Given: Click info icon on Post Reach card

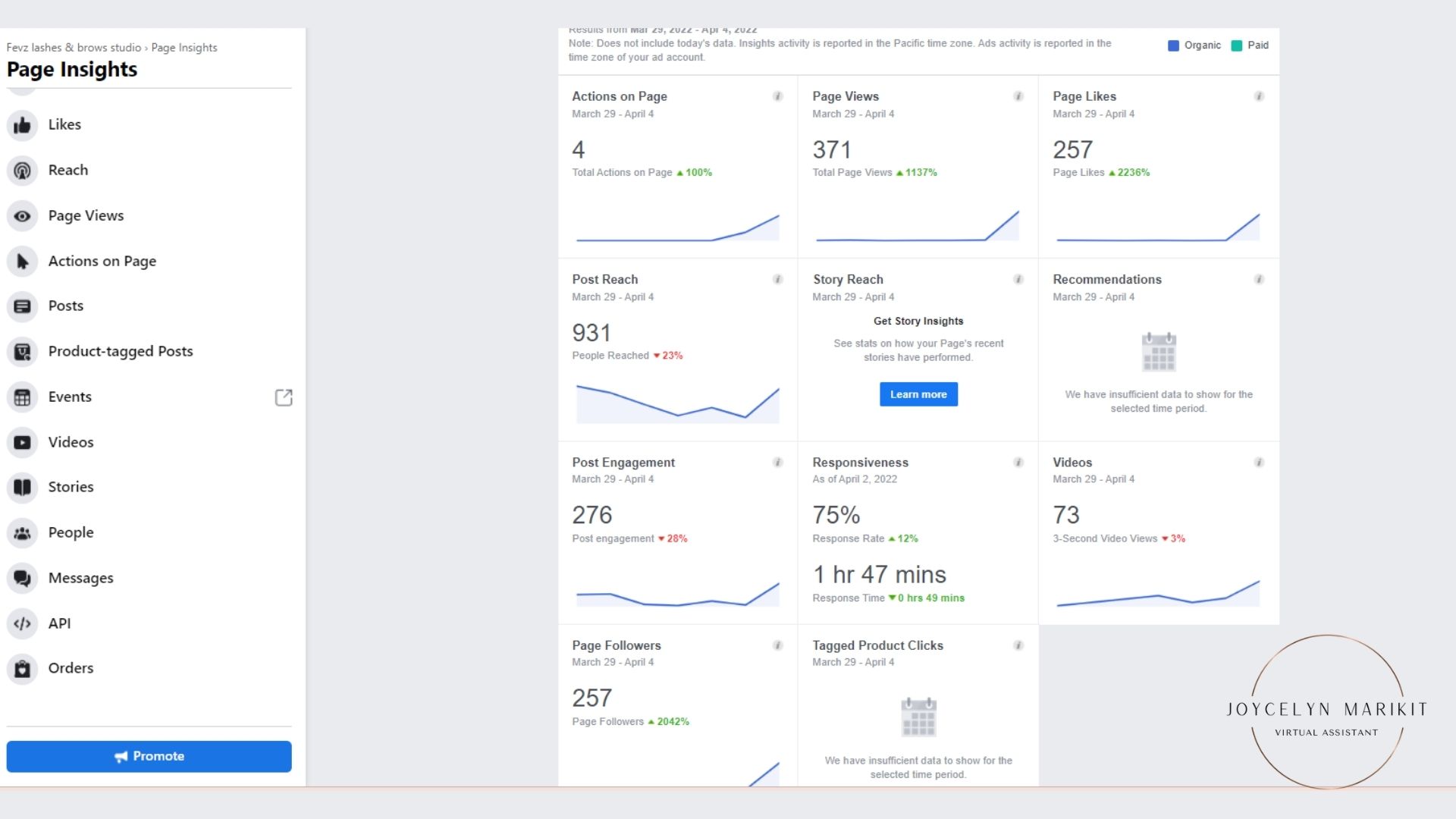Looking at the screenshot, I should (777, 279).
